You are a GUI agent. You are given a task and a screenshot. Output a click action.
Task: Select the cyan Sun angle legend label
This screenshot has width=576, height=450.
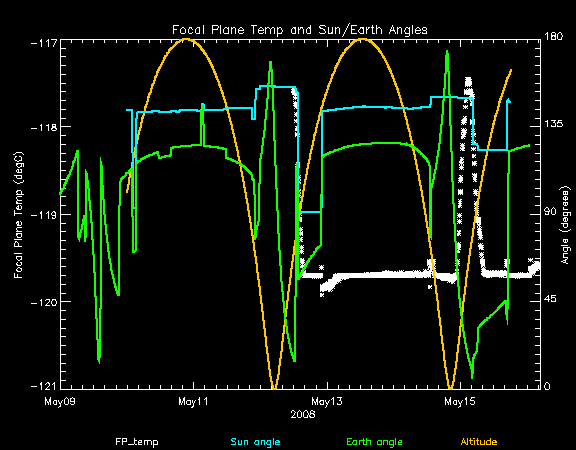pyautogui.click(x=255, y=442)
